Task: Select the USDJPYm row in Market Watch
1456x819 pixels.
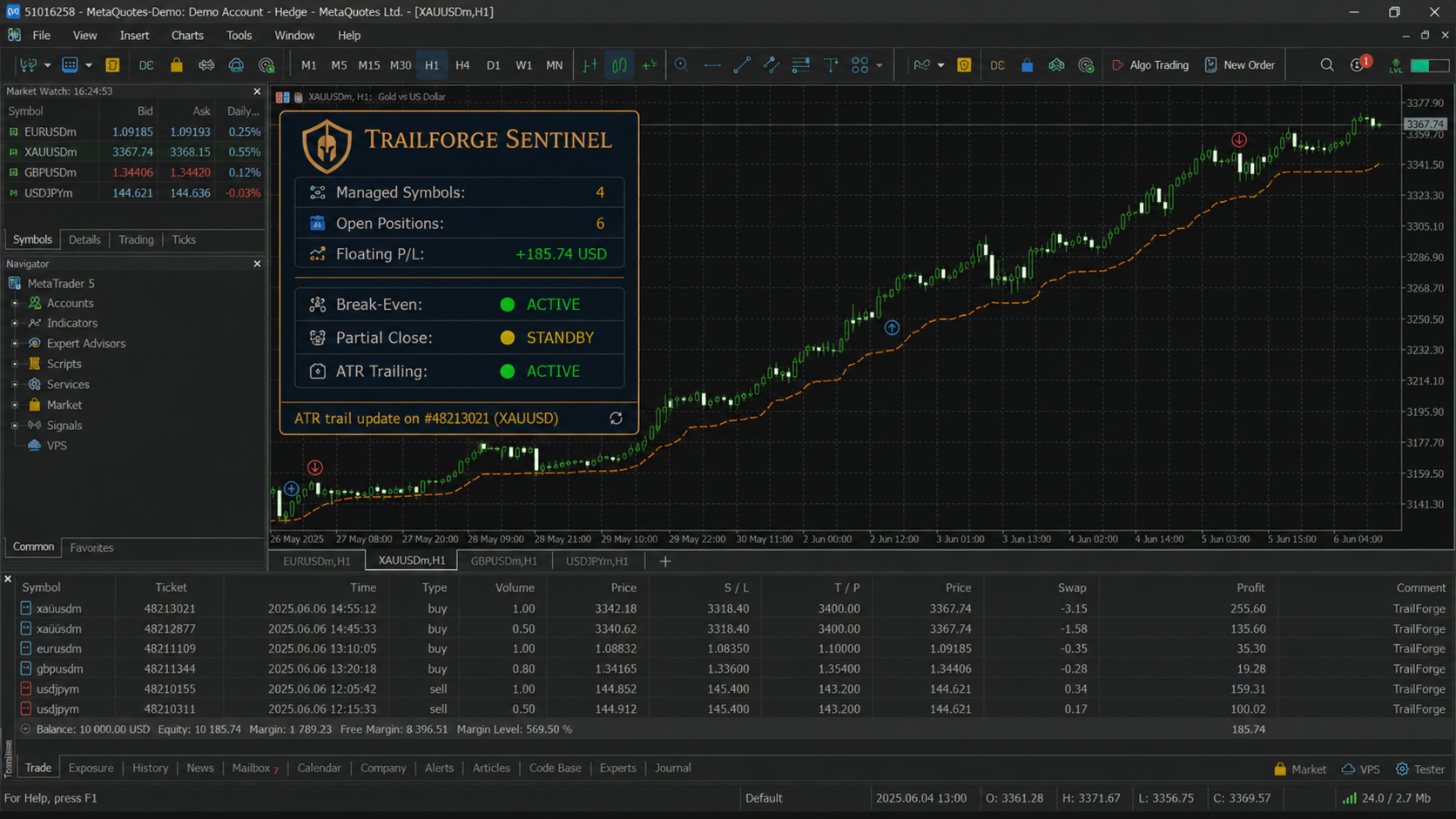Action: [x=133, y=193]
